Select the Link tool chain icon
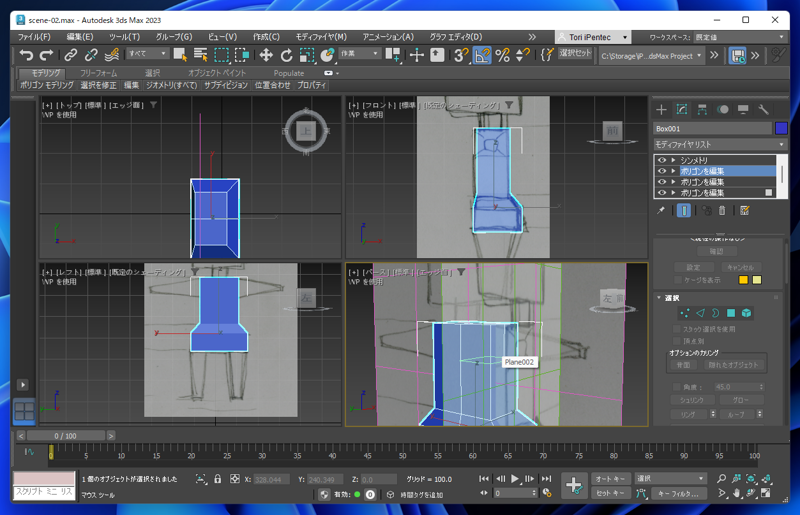800x515 pixels. tap(70, 55)
